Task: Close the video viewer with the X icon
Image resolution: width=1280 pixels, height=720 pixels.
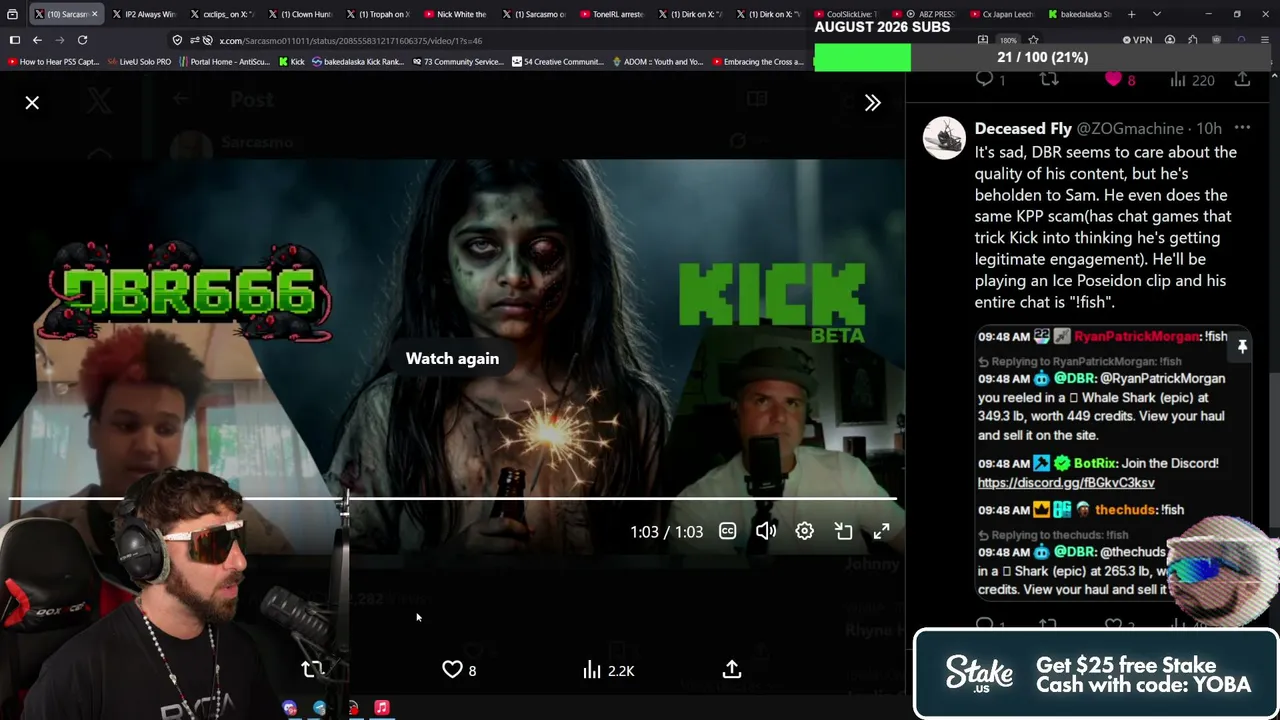Action: tap(32, 103)
